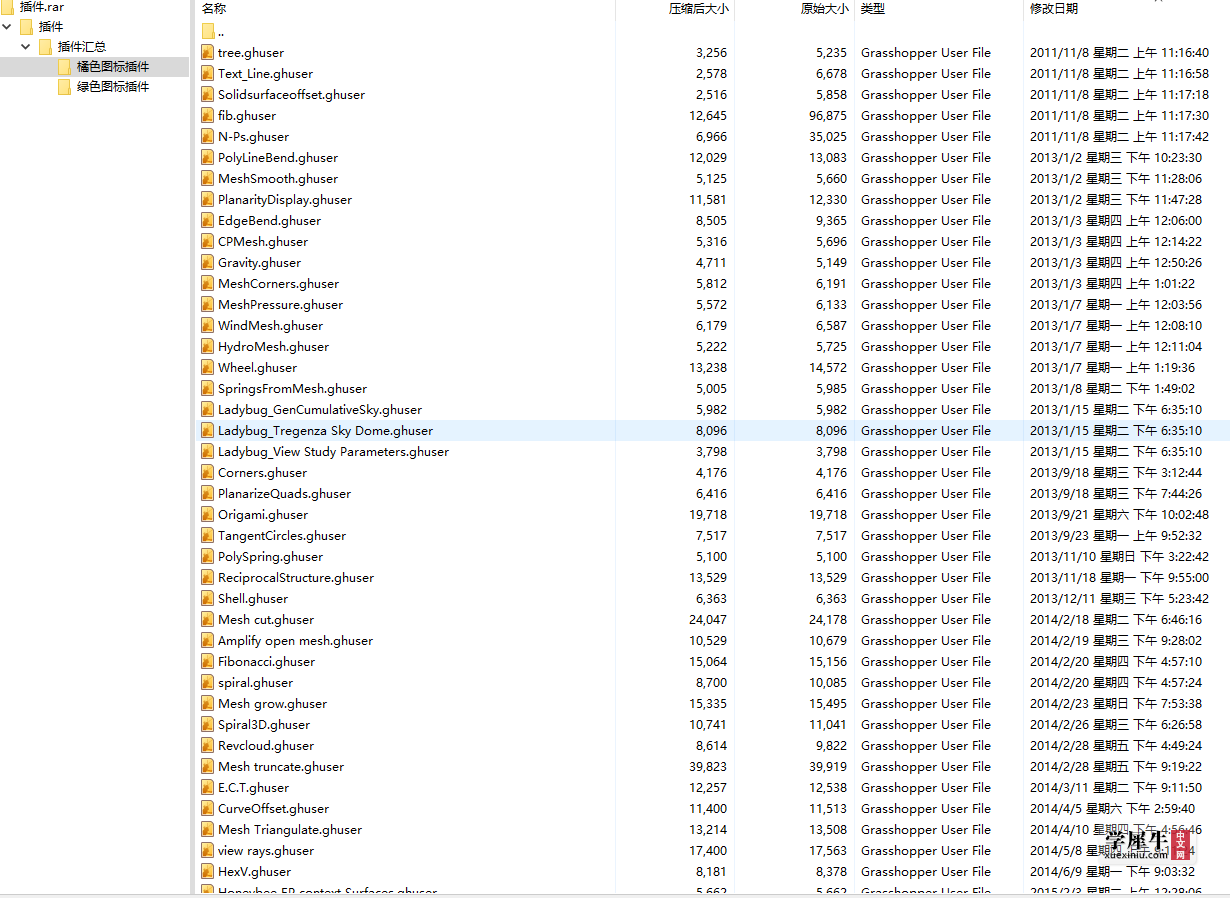Viewport: 1230px width, 898px height.
Task: Collapse the 插件汇总 folder node
Action: [26, 46]
